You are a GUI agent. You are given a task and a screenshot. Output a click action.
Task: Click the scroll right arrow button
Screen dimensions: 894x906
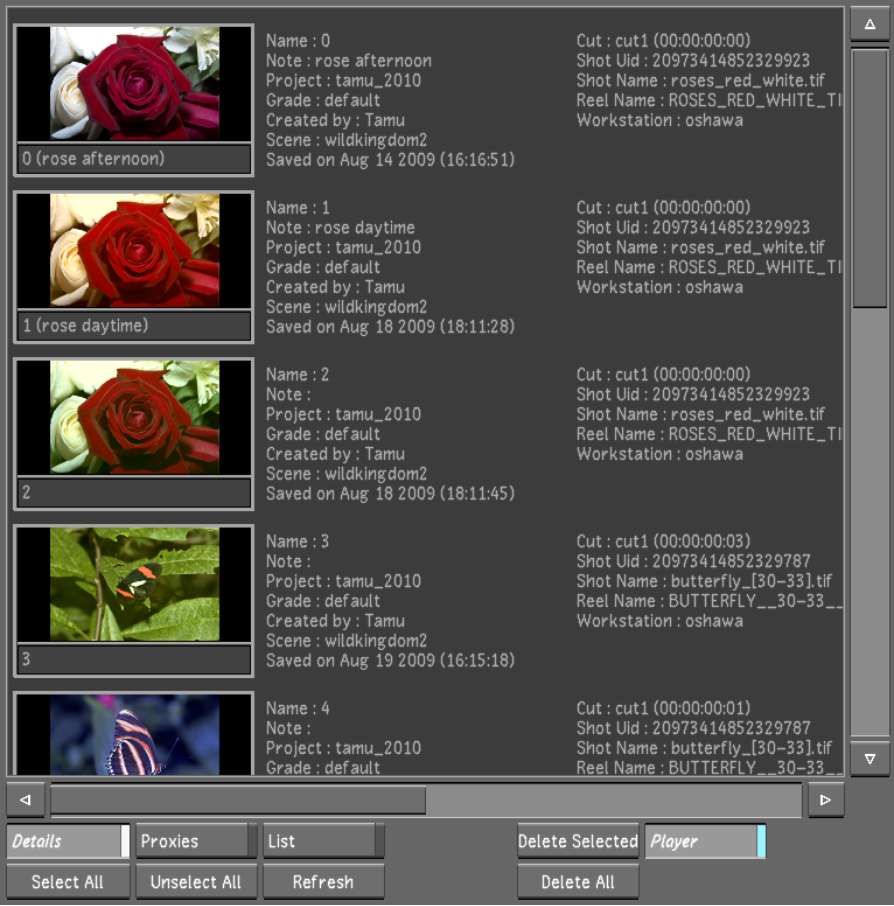(825, 800)
